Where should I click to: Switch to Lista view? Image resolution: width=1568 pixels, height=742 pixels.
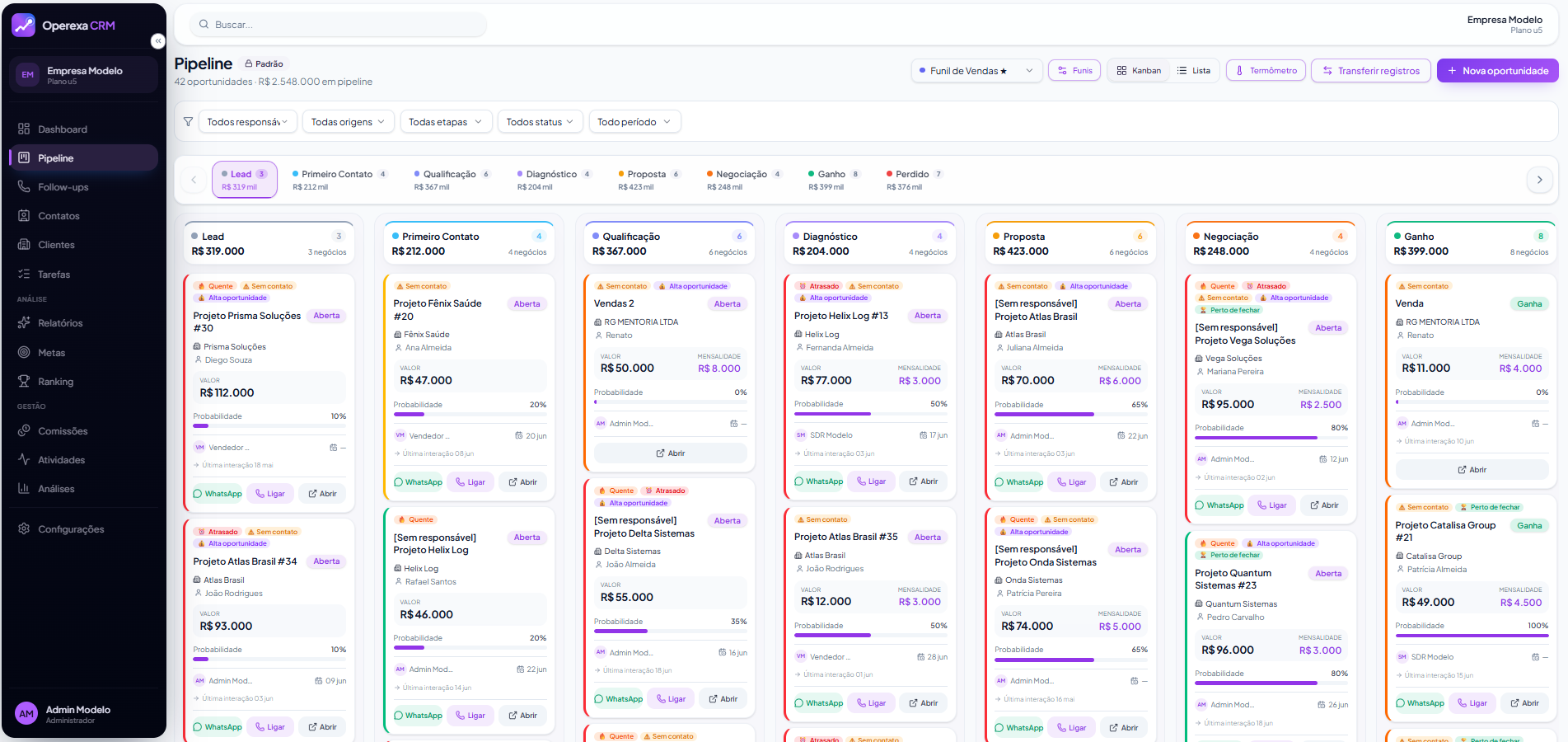[x=1194, y=71]
